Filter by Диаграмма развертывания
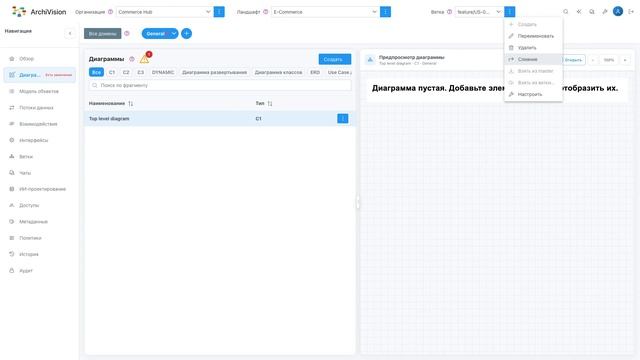Screen dimensions: 640x360 (x=214, y=72)
